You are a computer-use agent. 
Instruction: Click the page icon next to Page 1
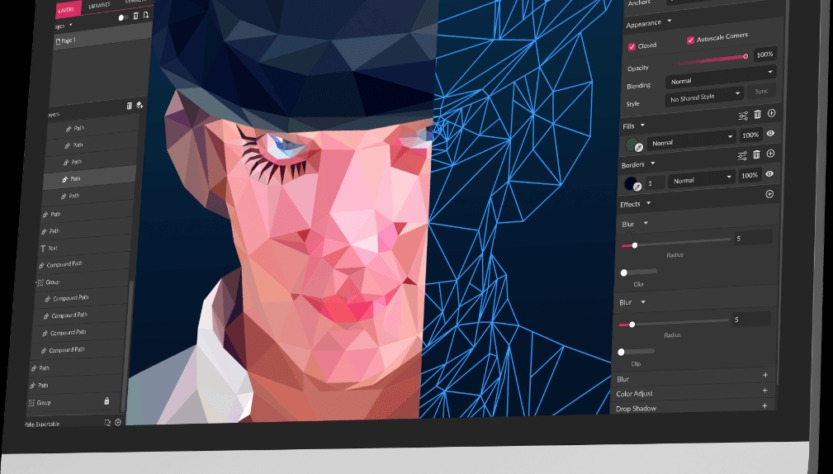[58, 41]
